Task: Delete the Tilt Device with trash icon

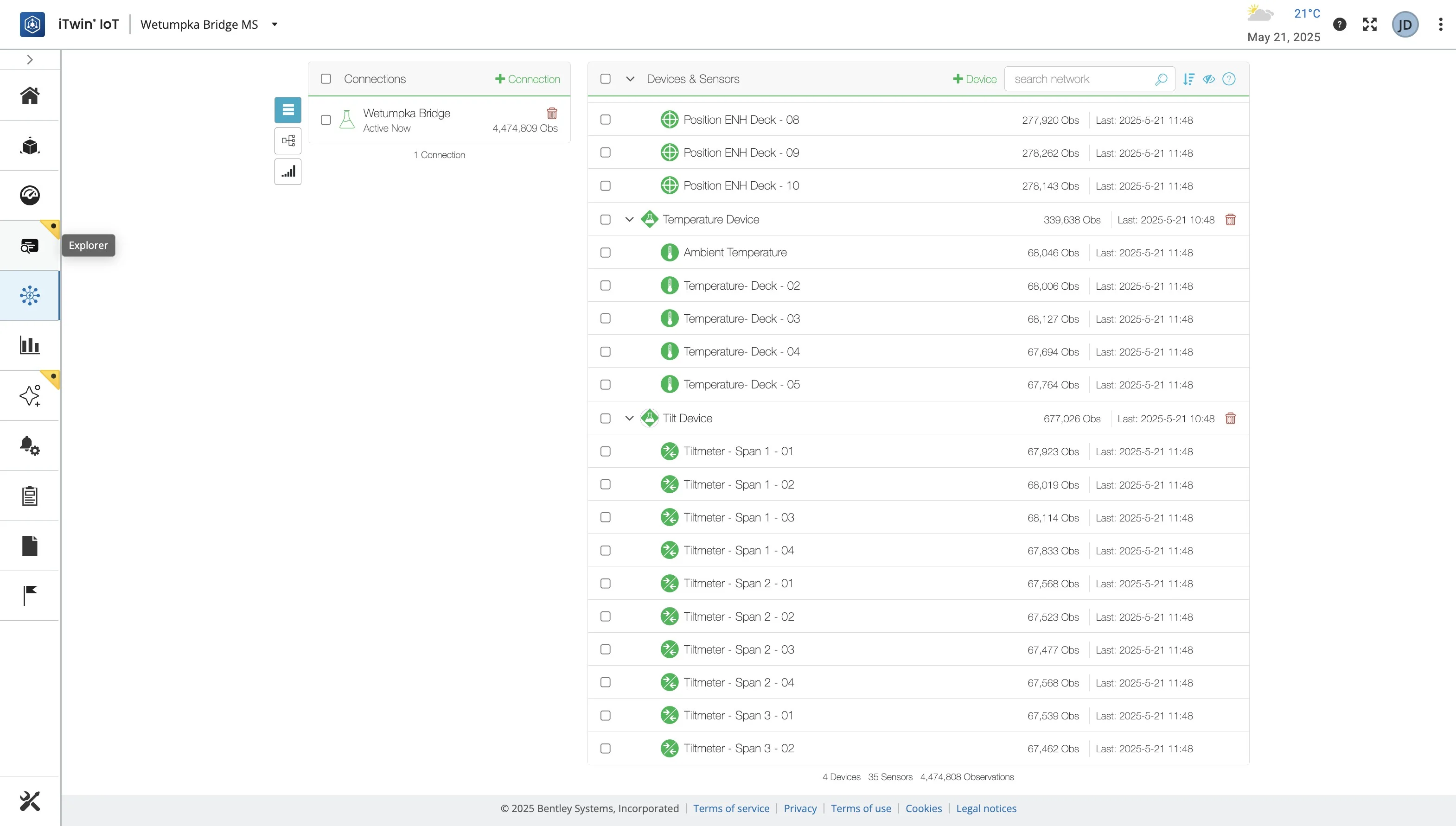Action: [1230, 419]
